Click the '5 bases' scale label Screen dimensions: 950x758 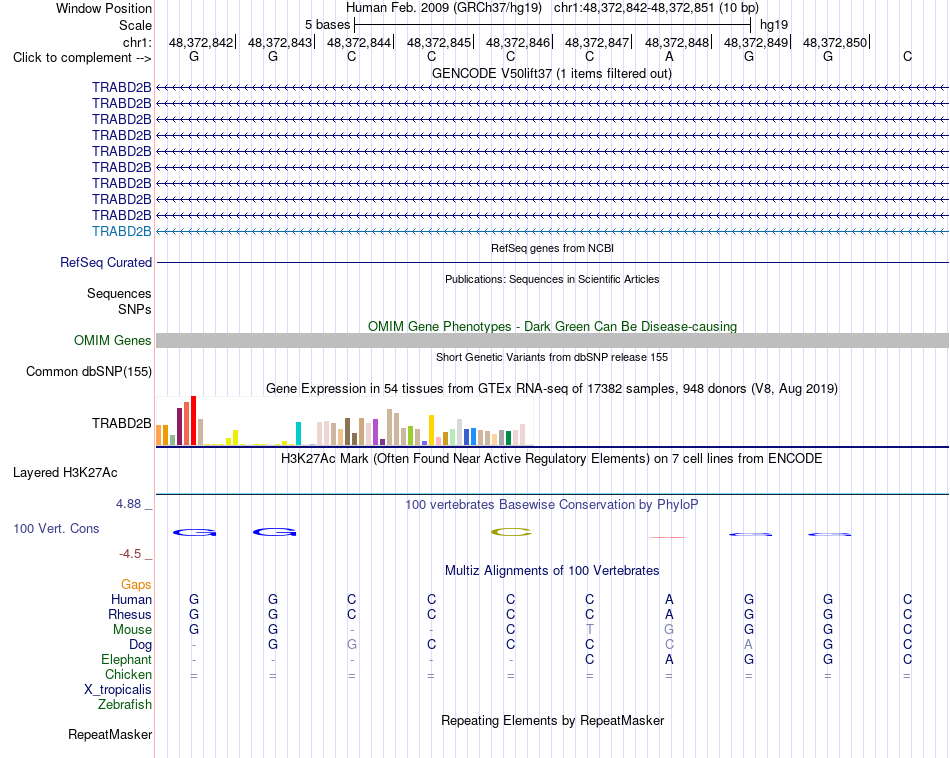pos(327,25)
